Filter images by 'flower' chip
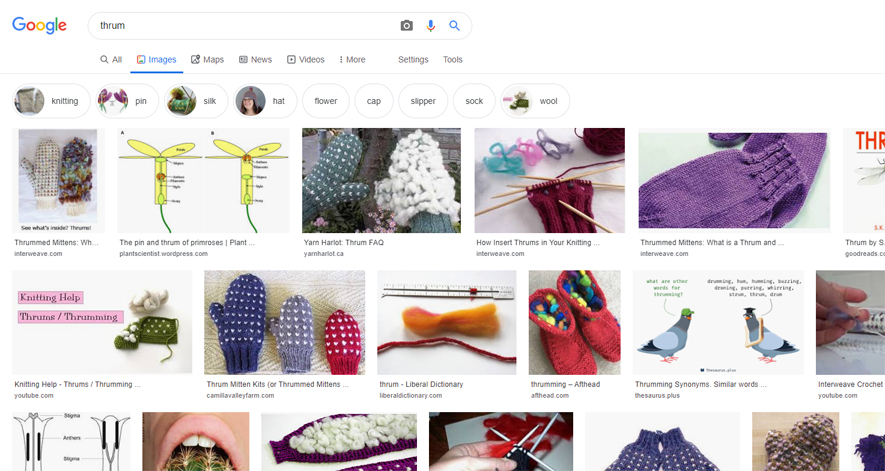This screenshot has height=471, width=885. coord(326,101)
